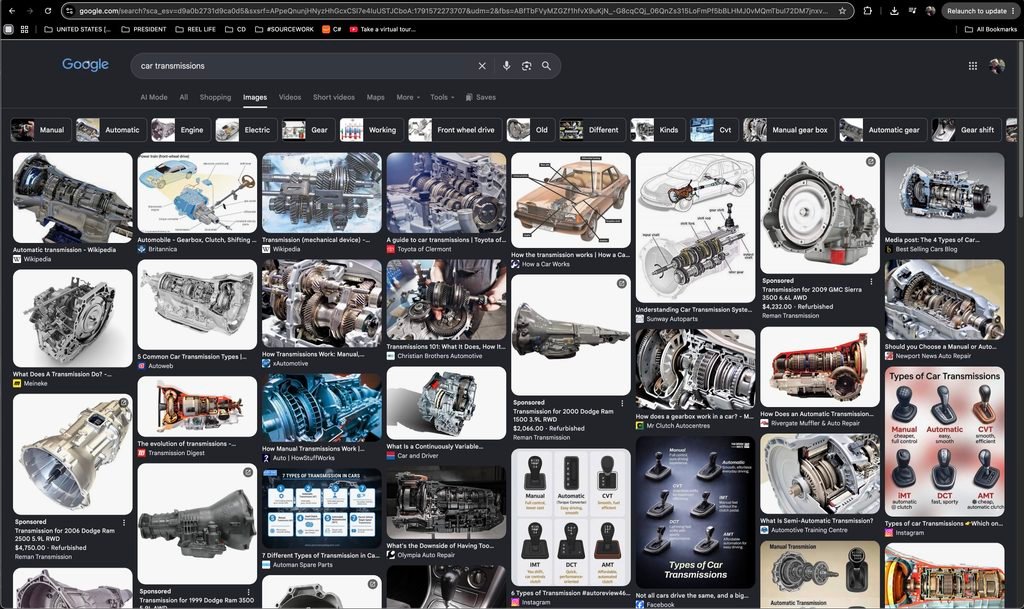This screenshot has width=1024, height=609.
Task: Open the #SOURCEWORK bookmarks folder
Action: (284, 29)
